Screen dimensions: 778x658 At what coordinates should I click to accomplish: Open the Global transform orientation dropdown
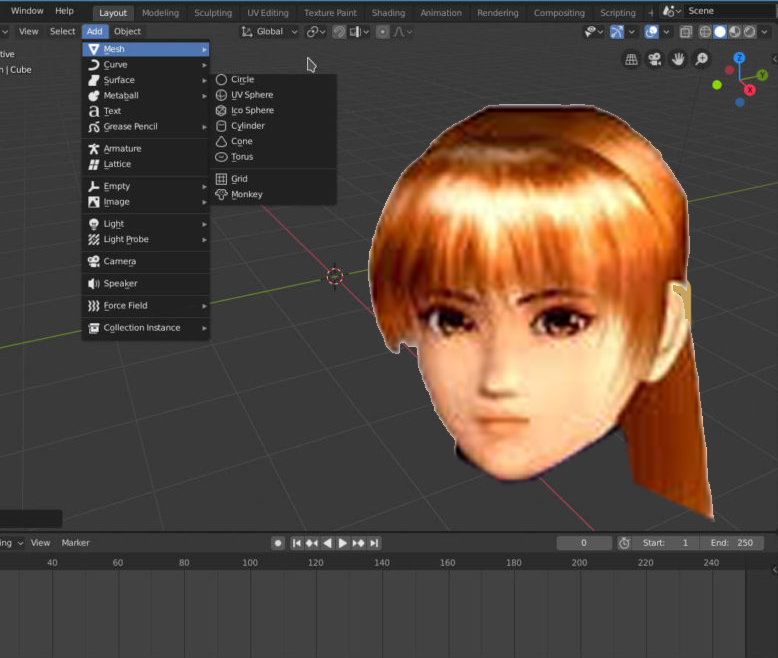[x=269, y=32]
